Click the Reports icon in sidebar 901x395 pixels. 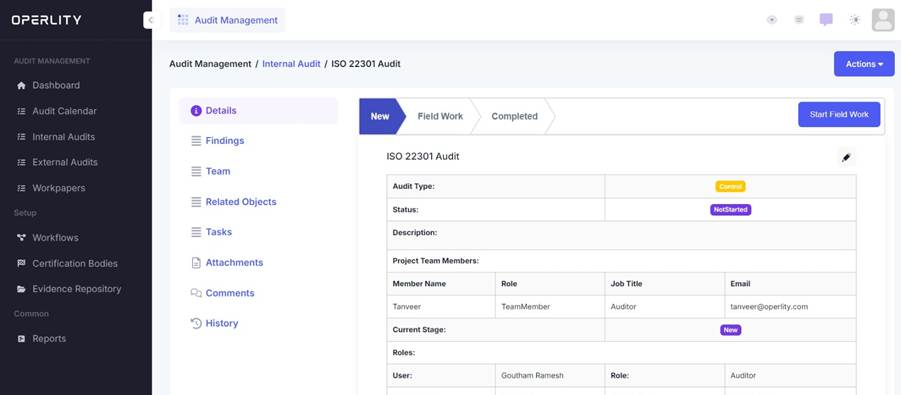coord(21,339)
